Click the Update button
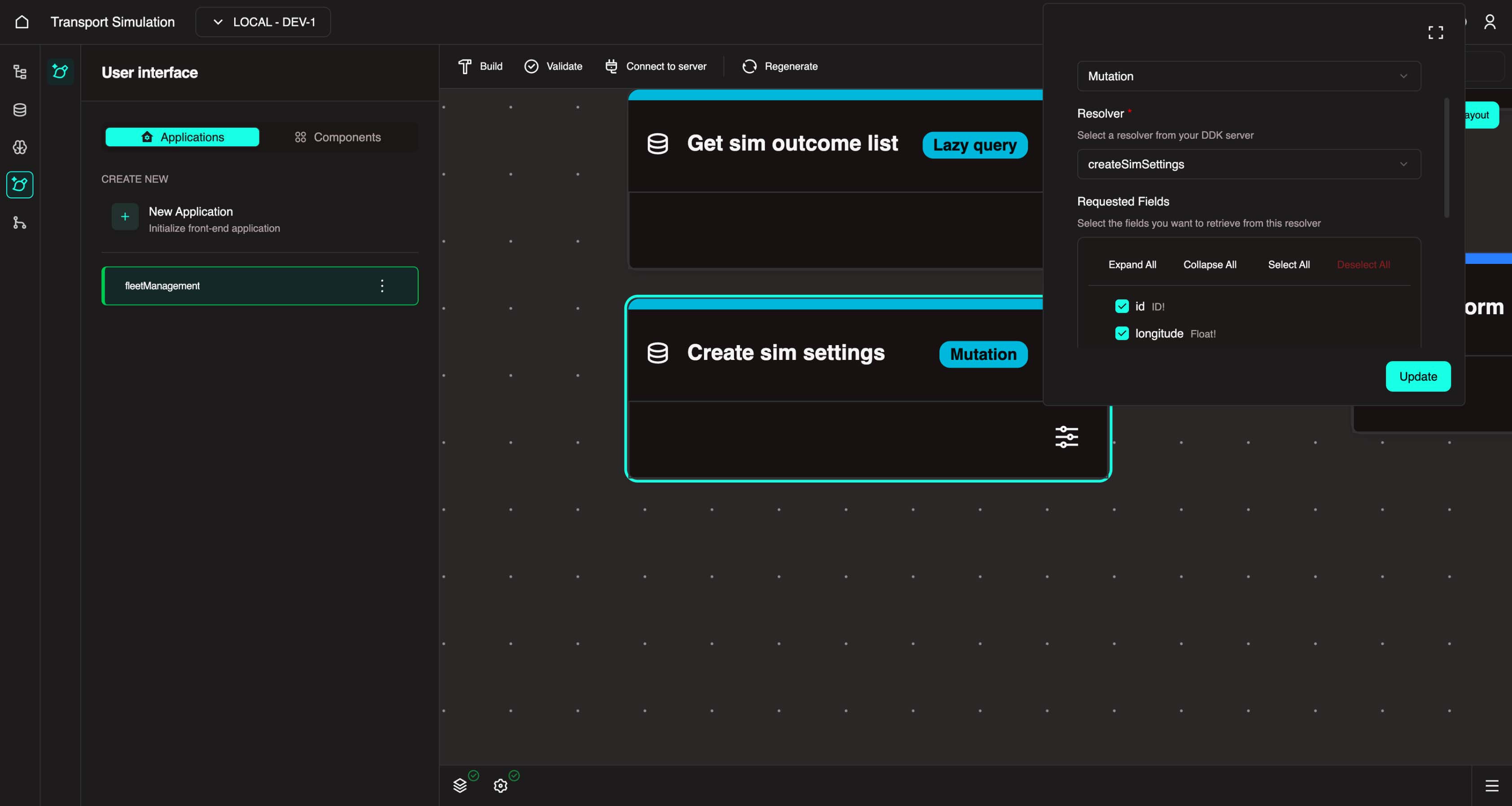This screenshot has height=806, width=1512. tap(1418, 376)
